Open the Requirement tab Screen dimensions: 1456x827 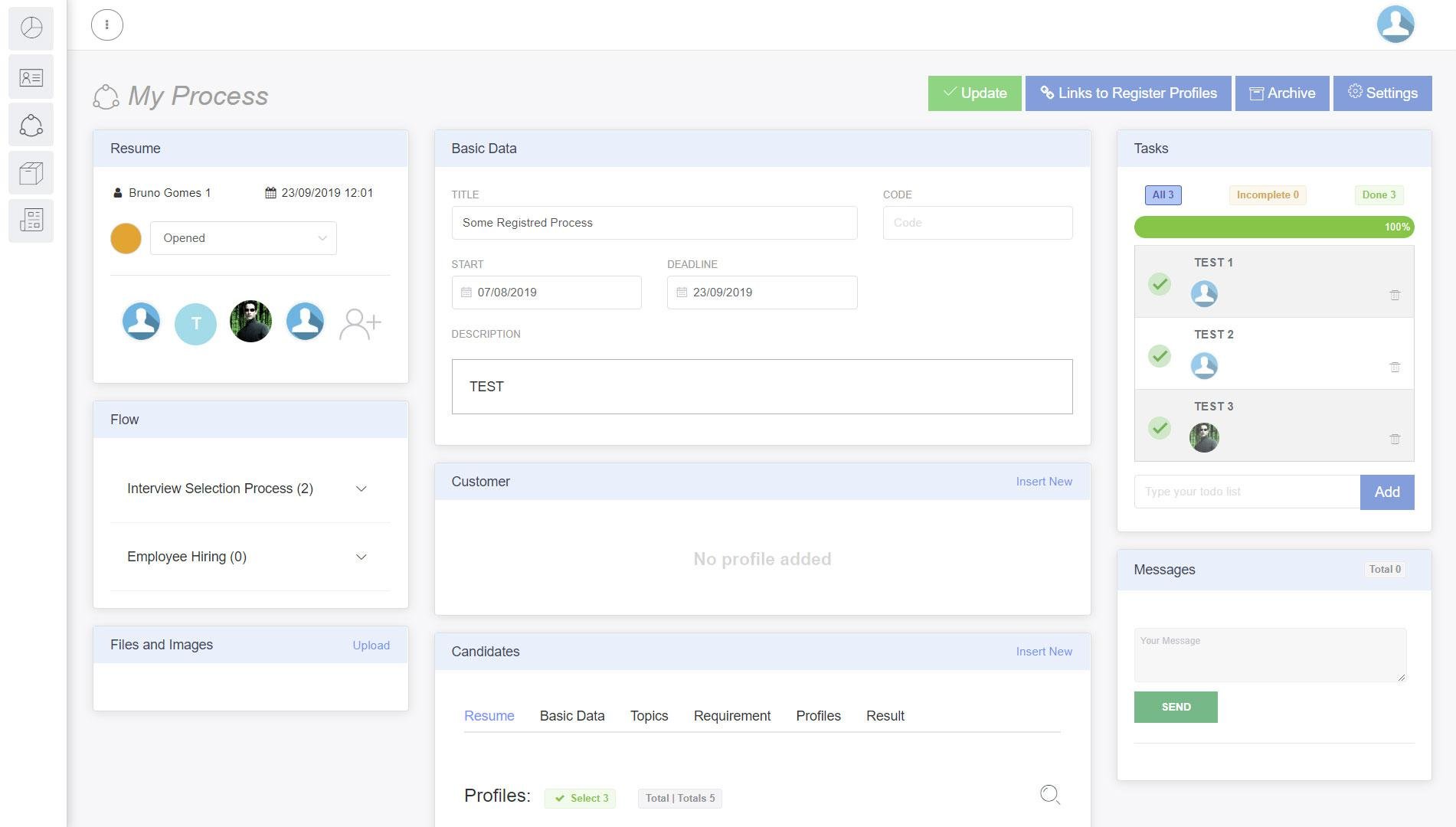(732, 716)
